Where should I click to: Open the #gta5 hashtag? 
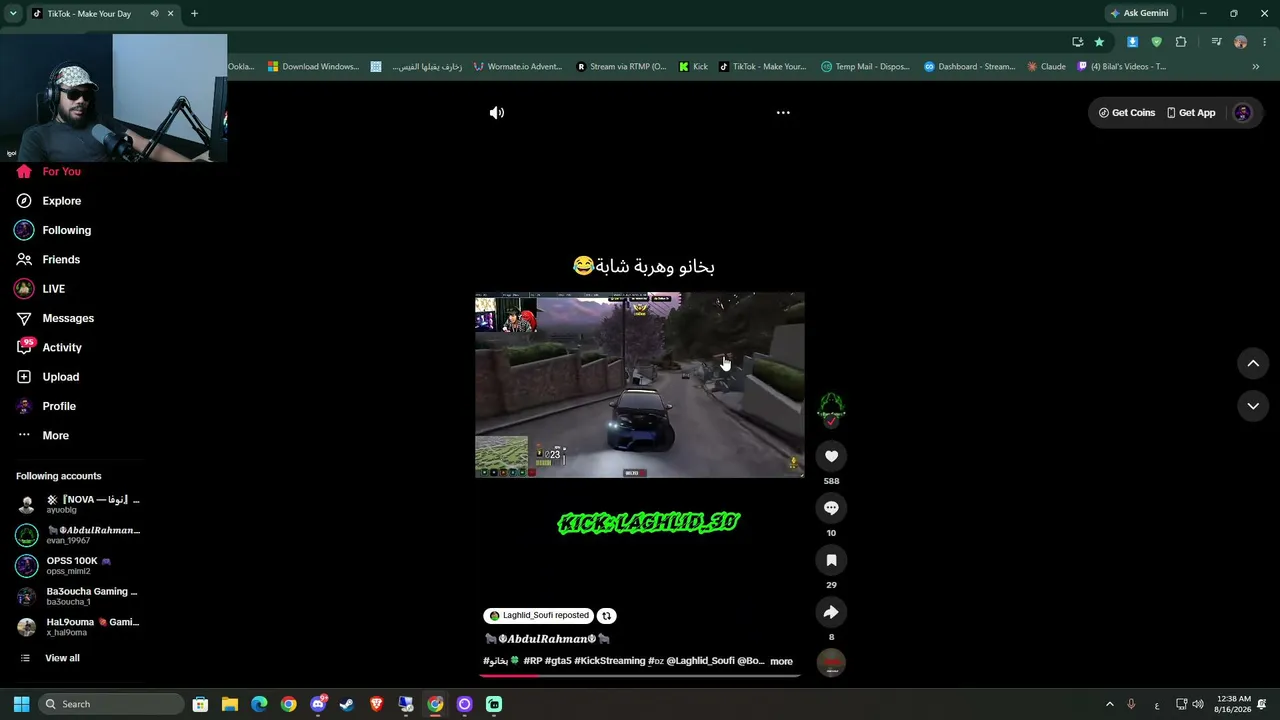tap(558, 661)
